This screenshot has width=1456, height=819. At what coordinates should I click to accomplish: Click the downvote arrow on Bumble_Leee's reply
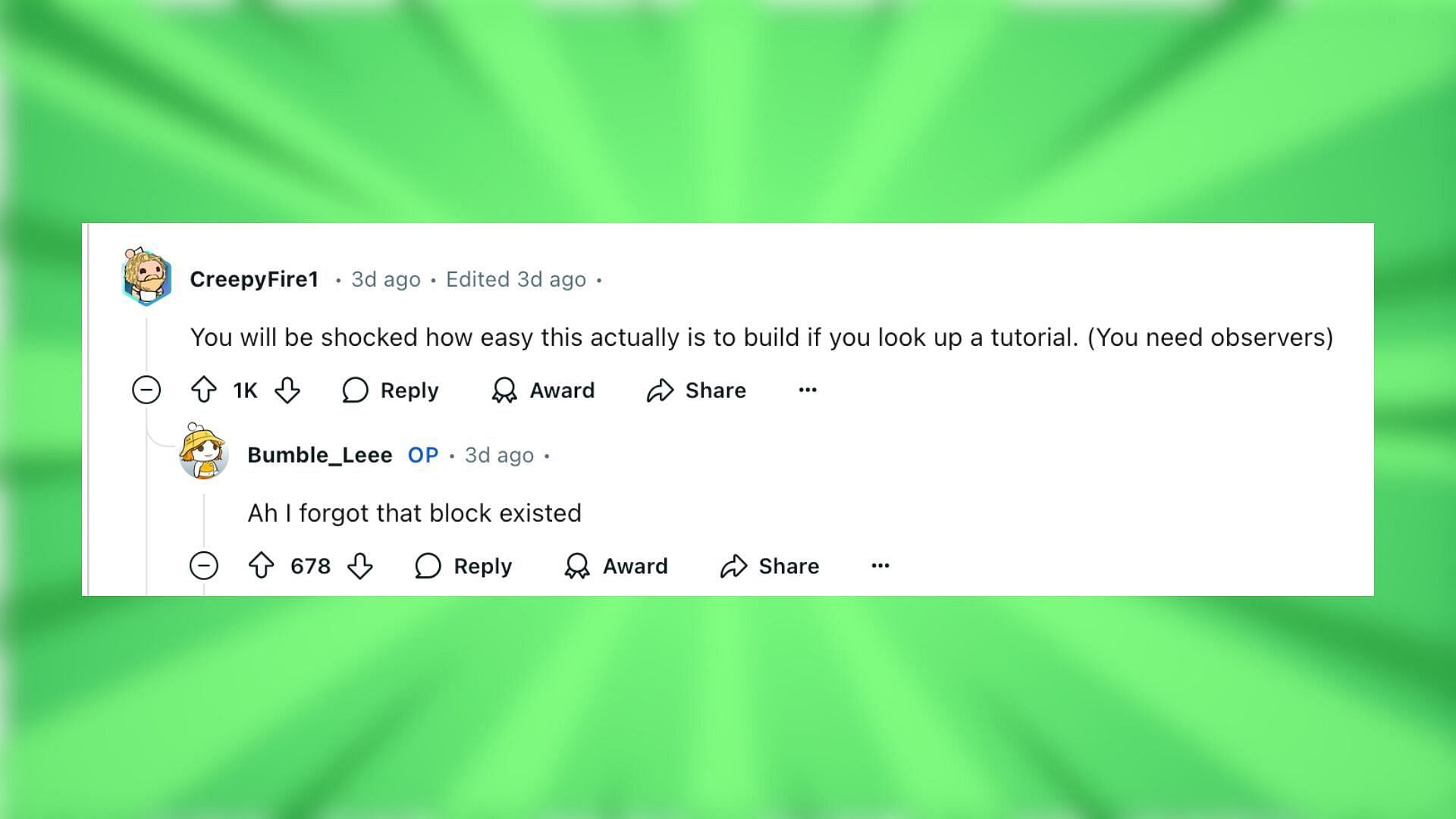pyautogui.click(x=360, y=566)
